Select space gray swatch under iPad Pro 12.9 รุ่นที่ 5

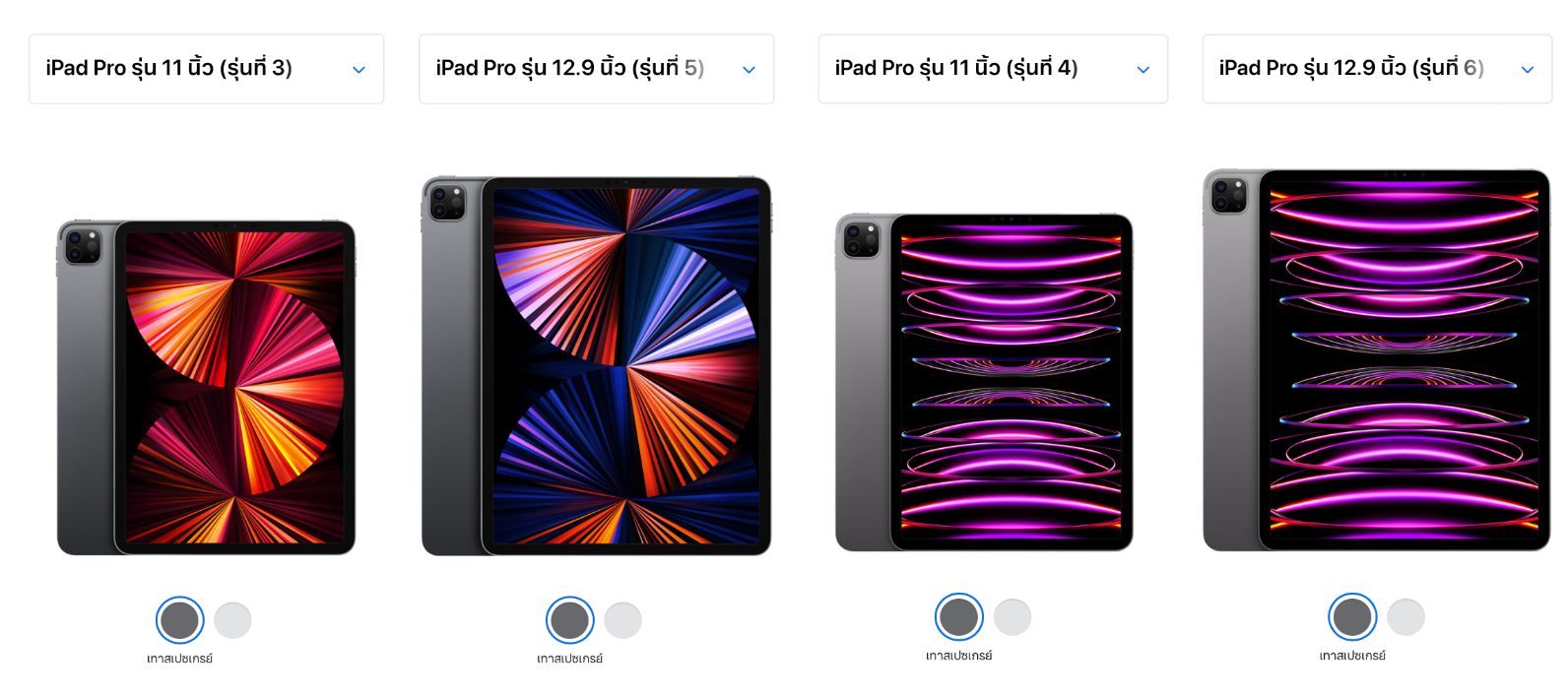(569, 620)
